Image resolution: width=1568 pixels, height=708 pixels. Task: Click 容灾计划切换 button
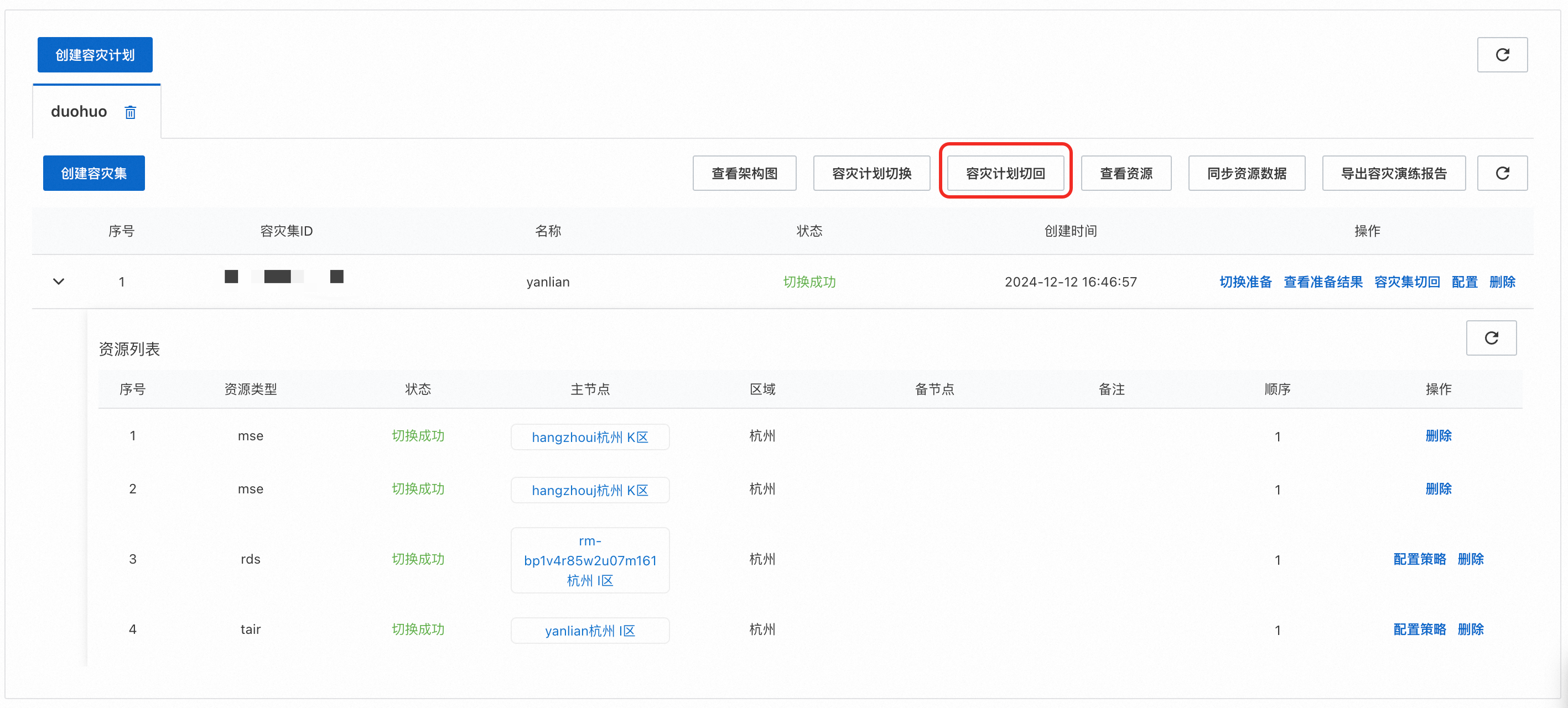pyautogui.click(x=871, y=174)
